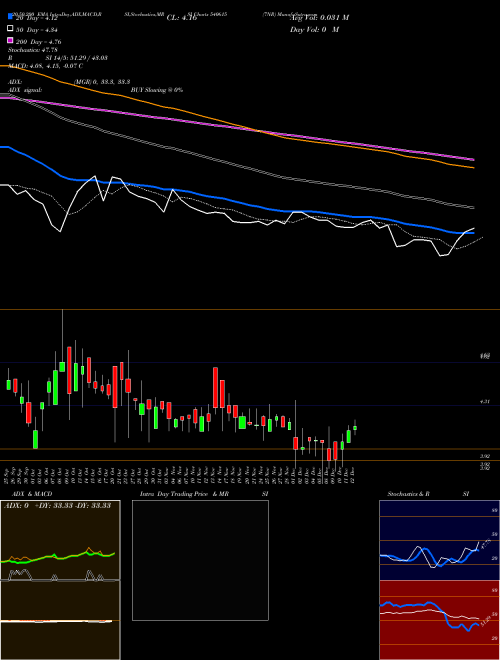The width and height of the screenshot is (500, 660).
Task: Click the '(MGR) 0, 33.3, 33.3' ADX values
Action: click(102, 82)
